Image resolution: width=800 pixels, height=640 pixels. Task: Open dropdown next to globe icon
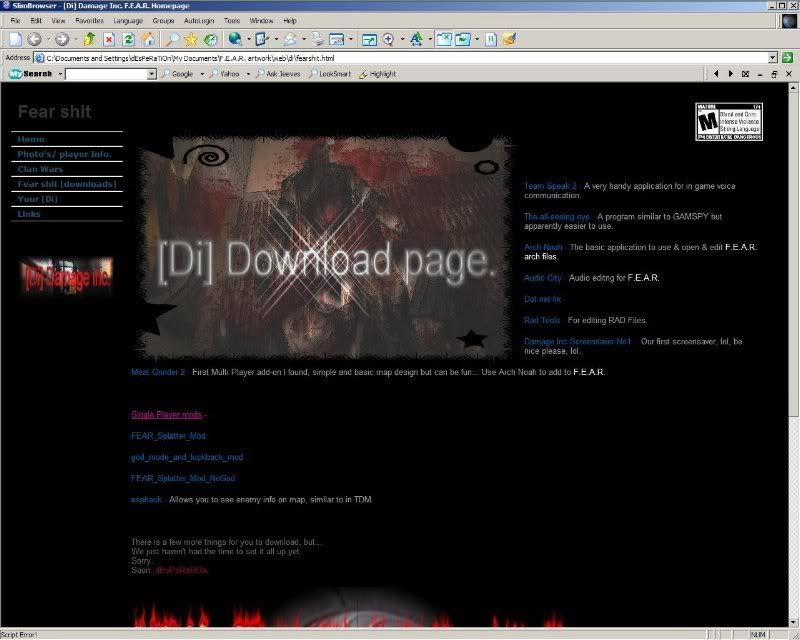248,39
